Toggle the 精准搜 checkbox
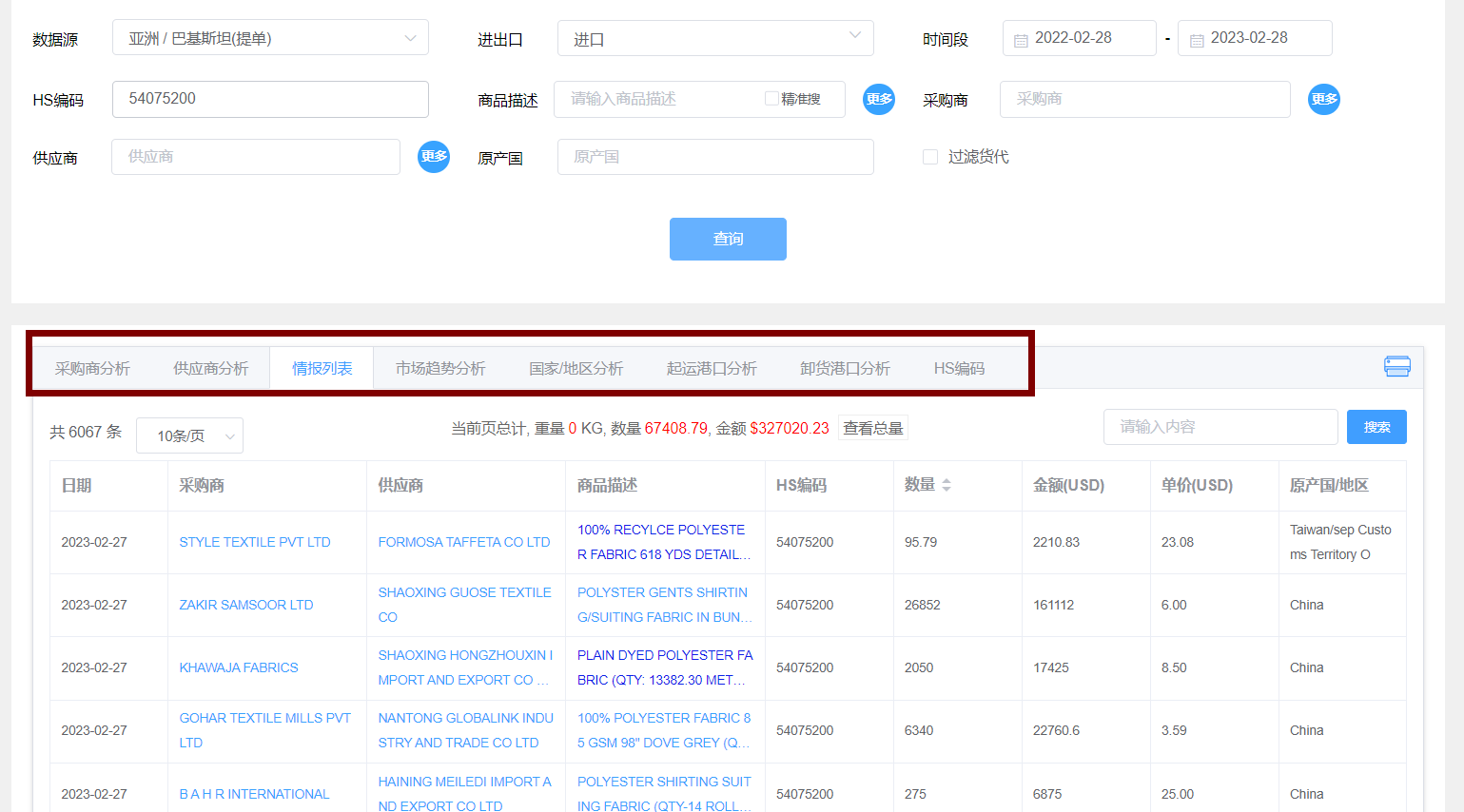The height and width of the screenshot is (812, 1464). click(x=771, y=99)
